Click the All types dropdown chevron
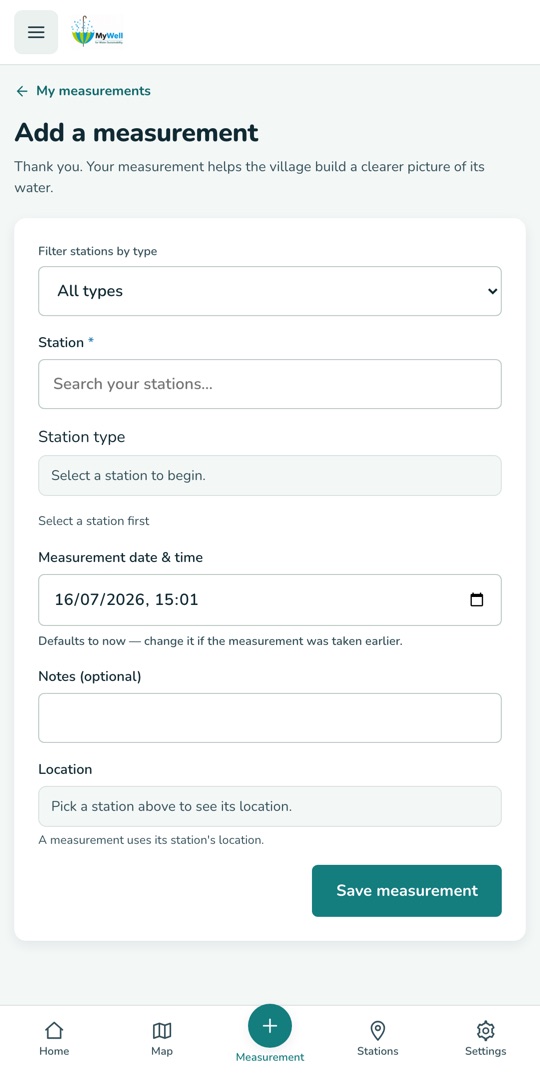This screenshot has height=1080, width=540. [492, 291]
